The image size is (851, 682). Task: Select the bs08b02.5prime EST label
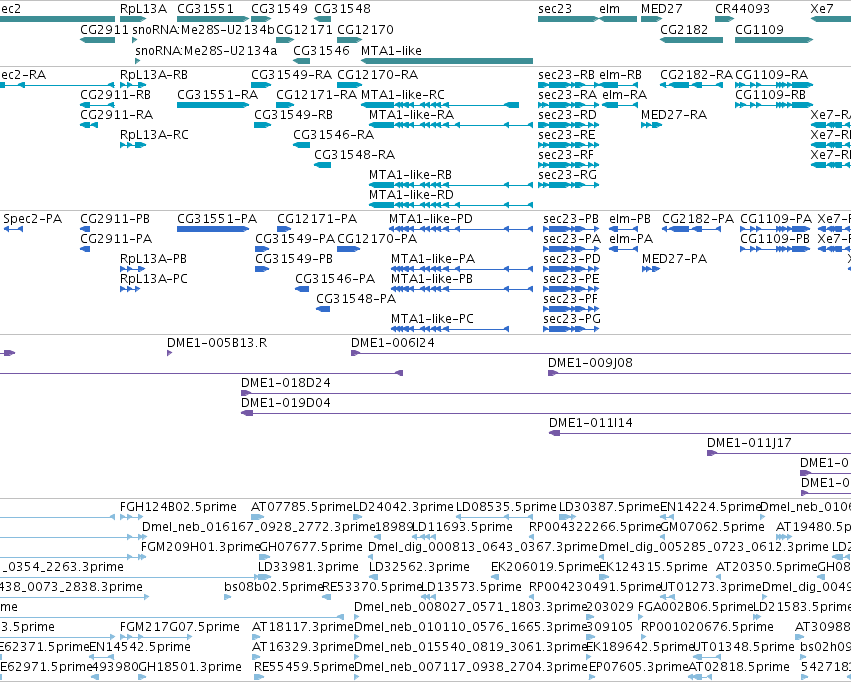point(274,587)
